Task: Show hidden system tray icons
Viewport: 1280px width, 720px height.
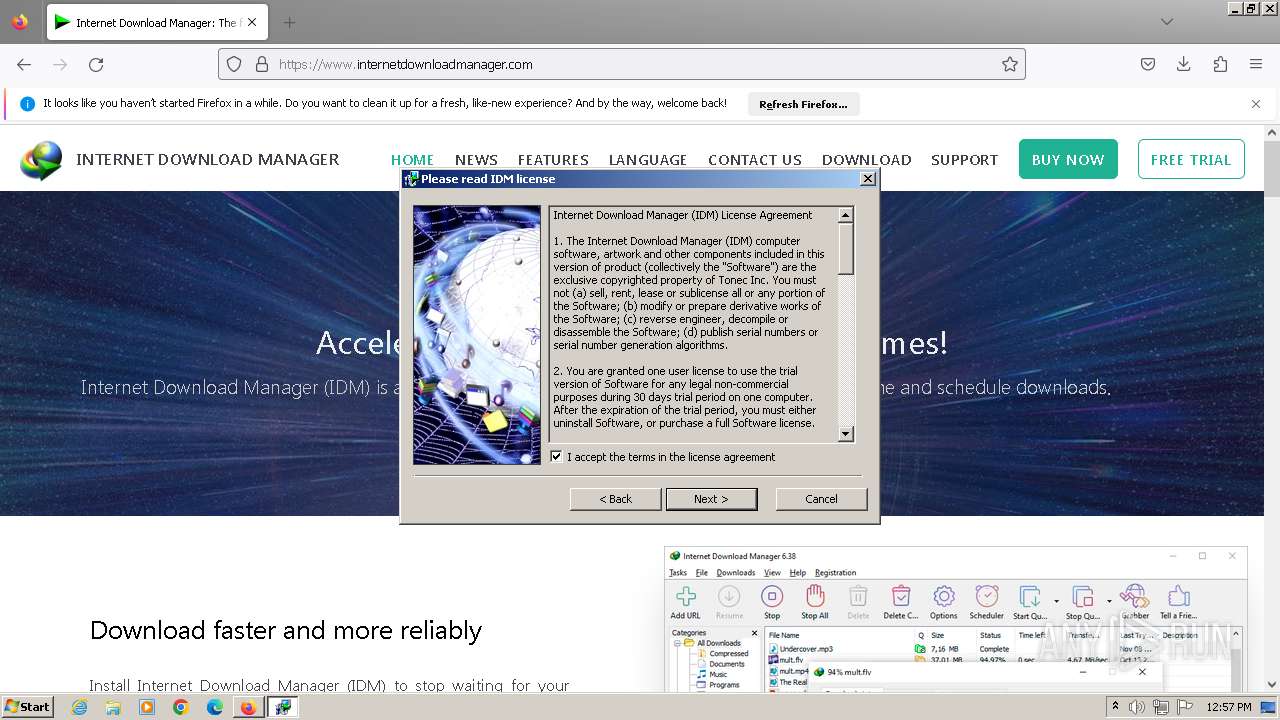Action: click(1115, 707)
